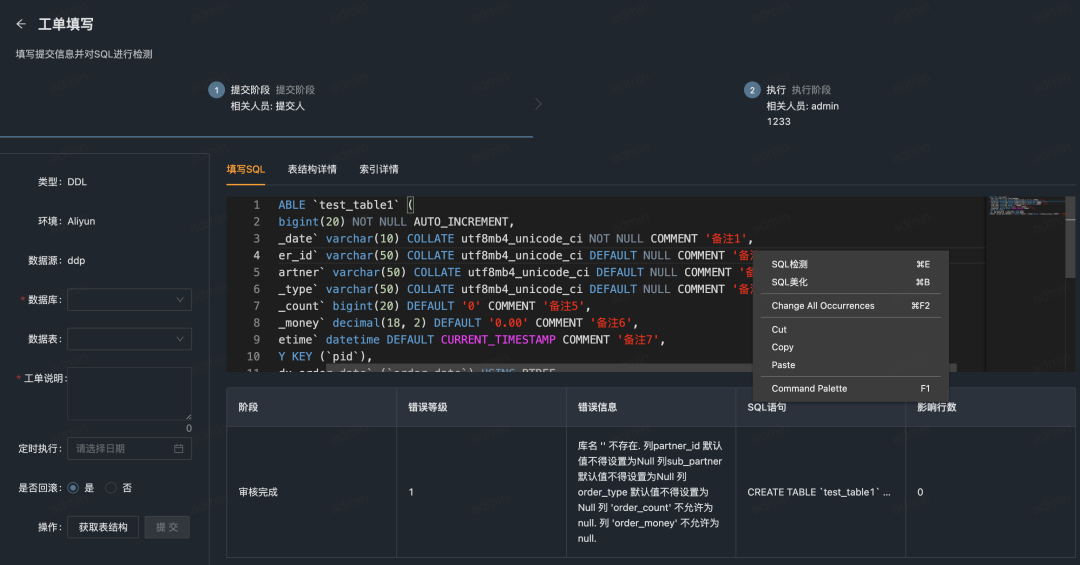Click the step 1 提交阶段 circle icon
The height and width of the screenshot is (565, 1080).
pyautogui.click(x=216, y=90)
